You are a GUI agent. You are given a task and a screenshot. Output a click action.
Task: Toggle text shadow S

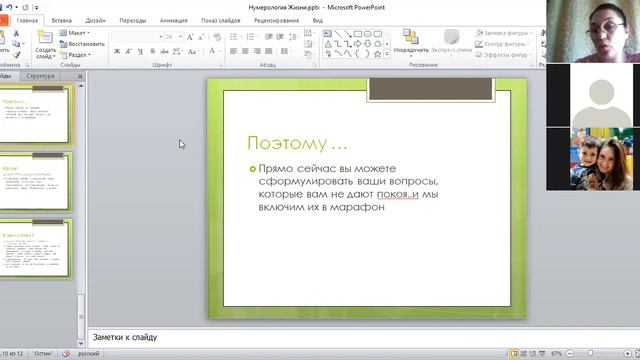click(152, 51)
